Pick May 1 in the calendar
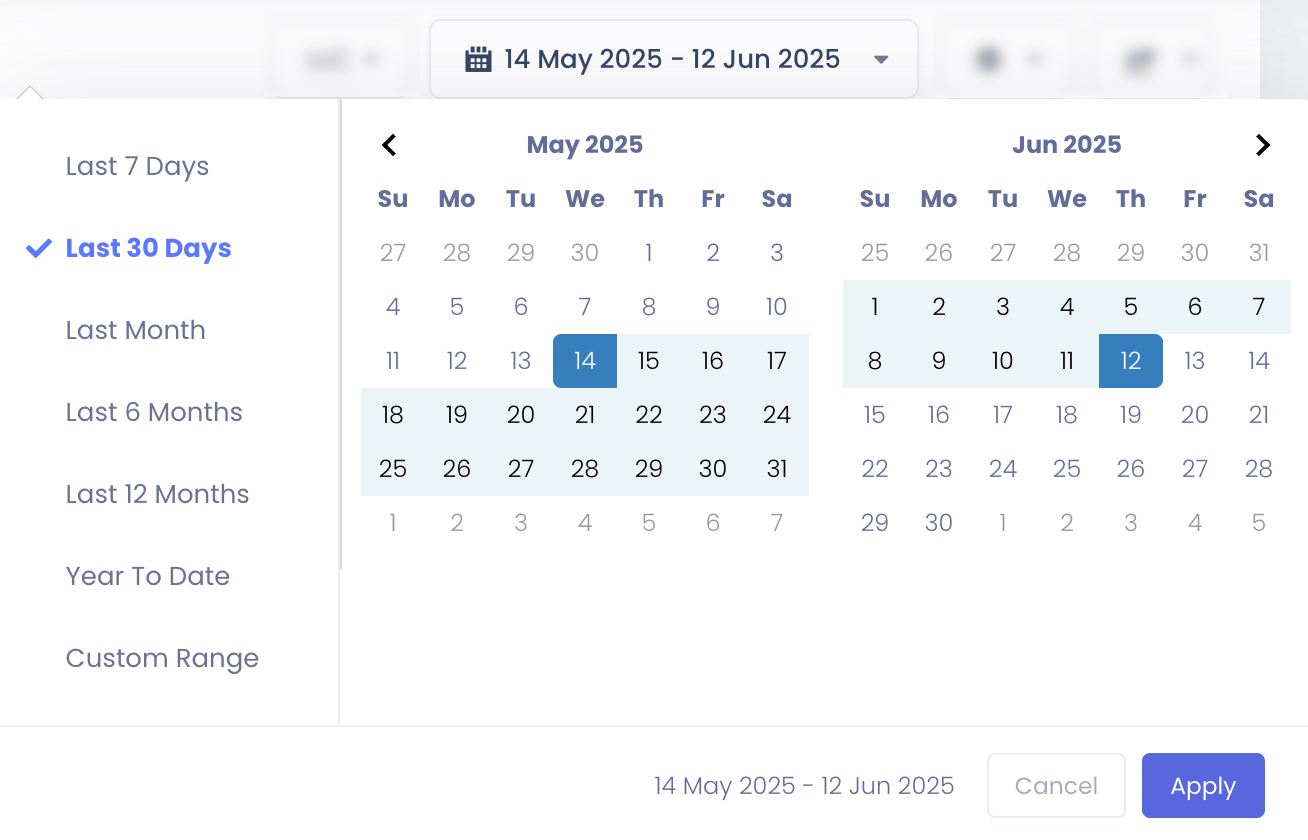 (649, 253)
